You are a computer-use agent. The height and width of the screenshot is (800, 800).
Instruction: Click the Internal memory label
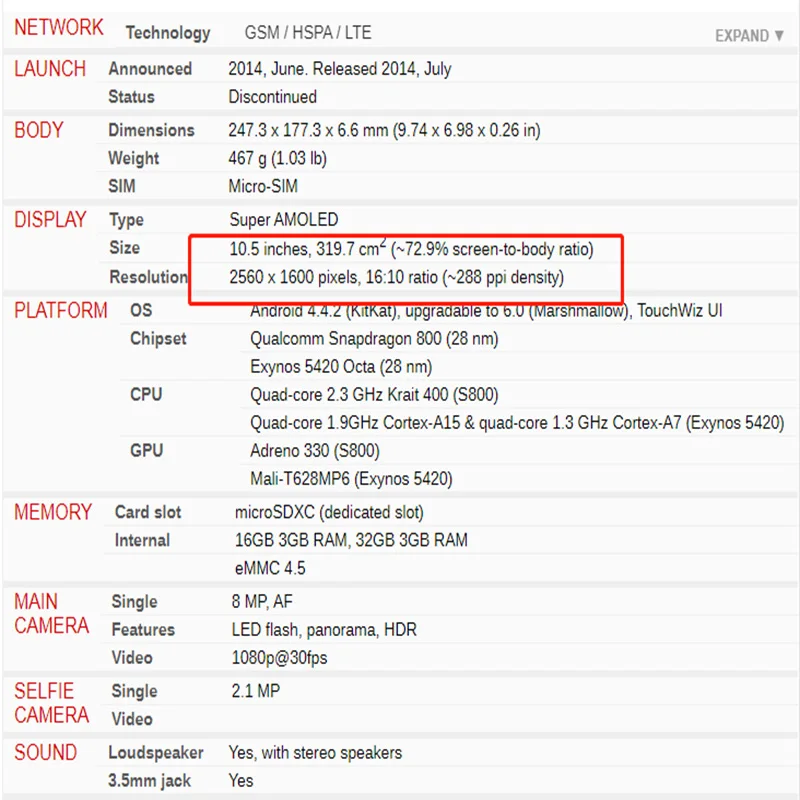142,540
